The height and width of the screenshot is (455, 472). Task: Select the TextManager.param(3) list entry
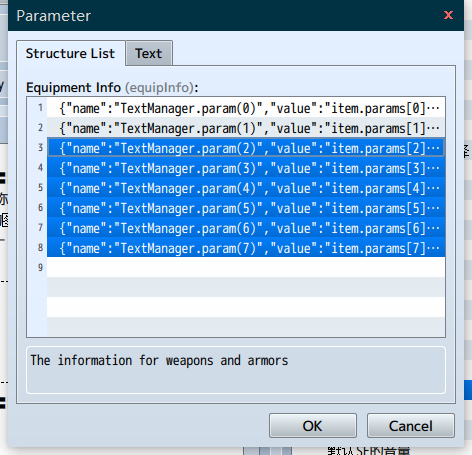(246, 168)
